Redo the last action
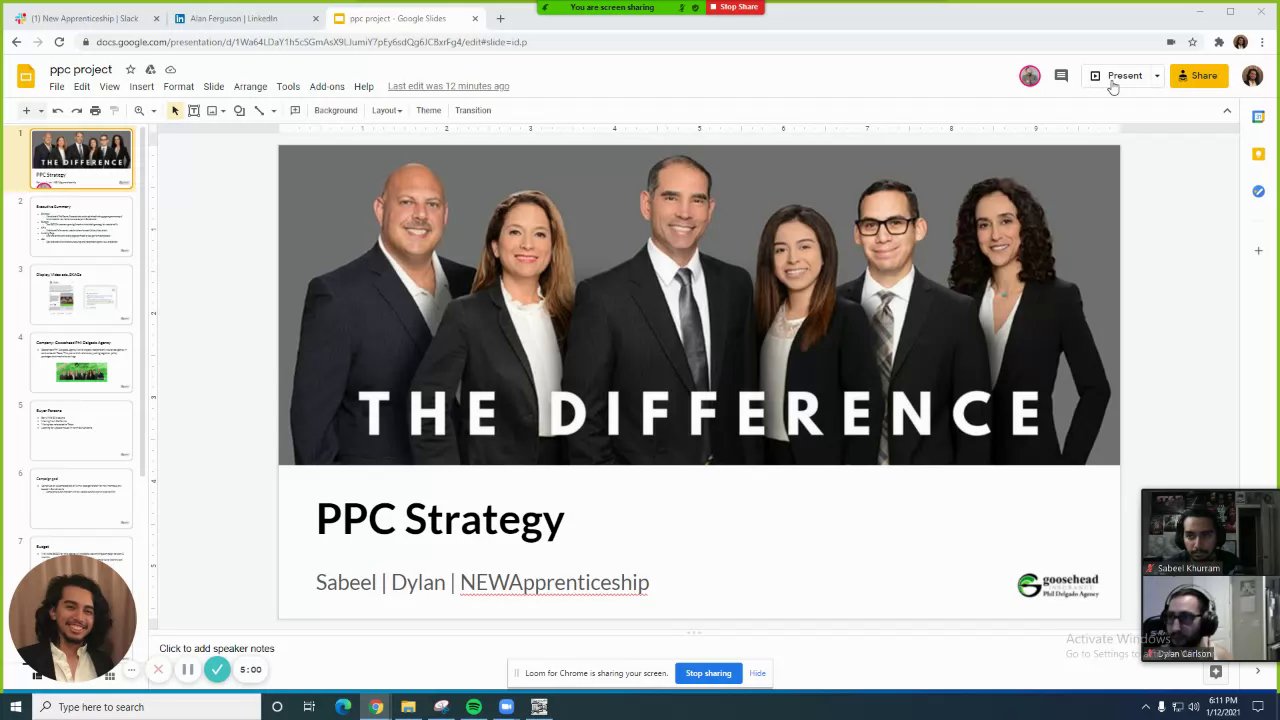This screenshot has width=1280, height=720. click(76, 110)
